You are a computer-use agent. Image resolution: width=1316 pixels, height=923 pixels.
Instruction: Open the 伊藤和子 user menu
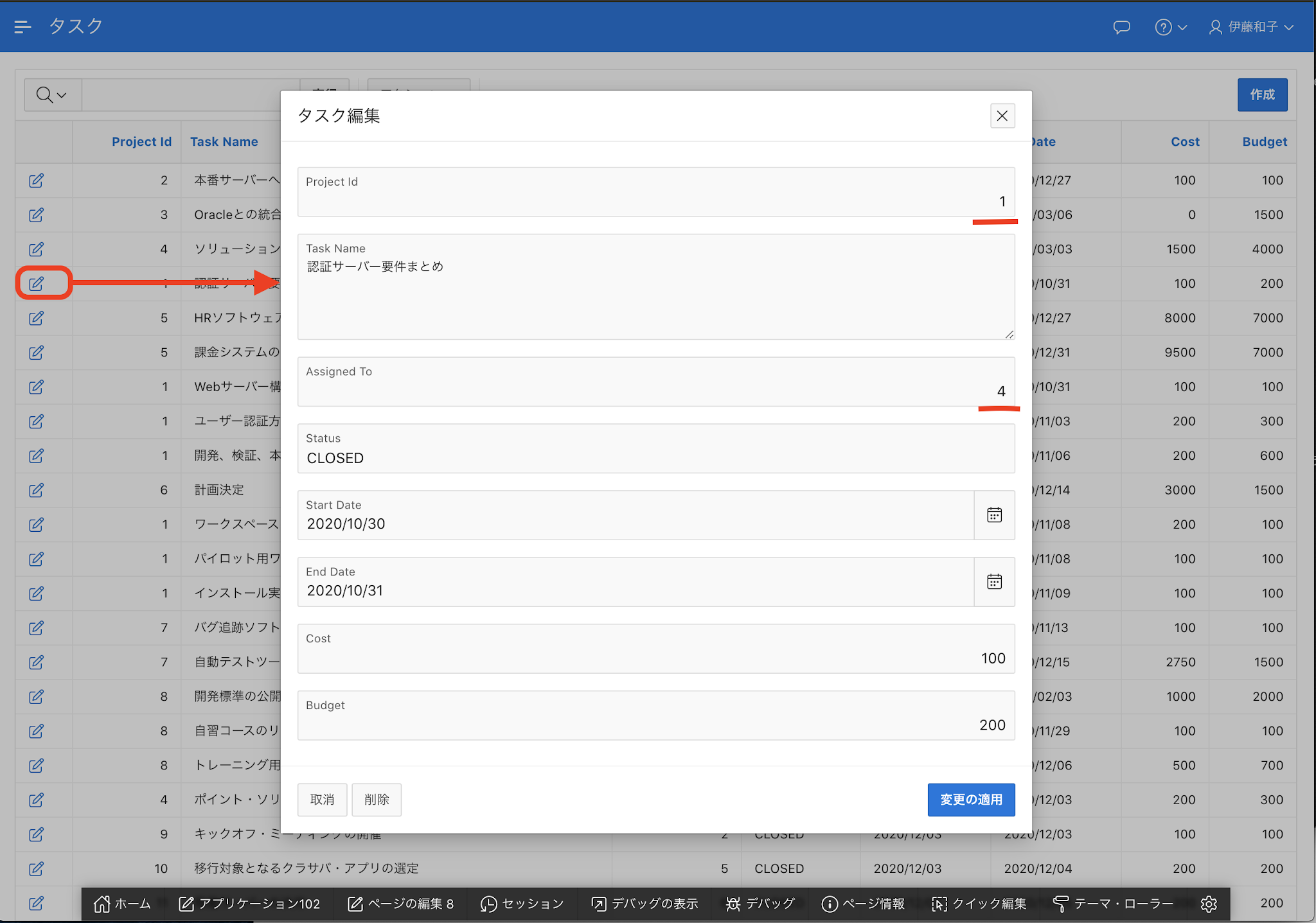coord(1251,27)
